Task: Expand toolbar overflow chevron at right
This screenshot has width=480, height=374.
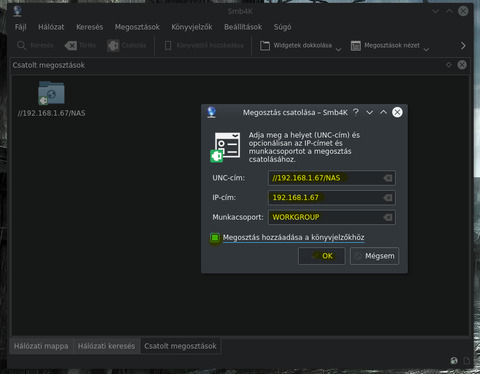Action: pos(463,46)
